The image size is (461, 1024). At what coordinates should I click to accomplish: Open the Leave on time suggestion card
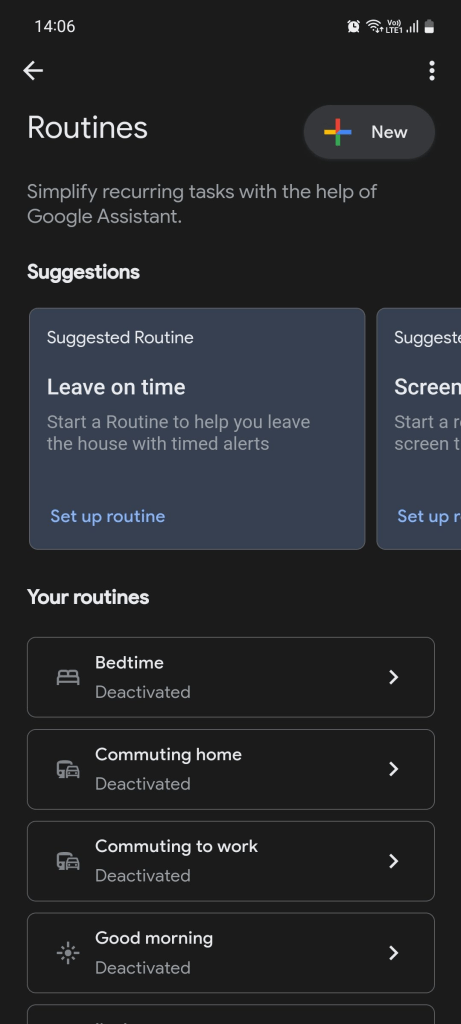click(x=197, y=428)
